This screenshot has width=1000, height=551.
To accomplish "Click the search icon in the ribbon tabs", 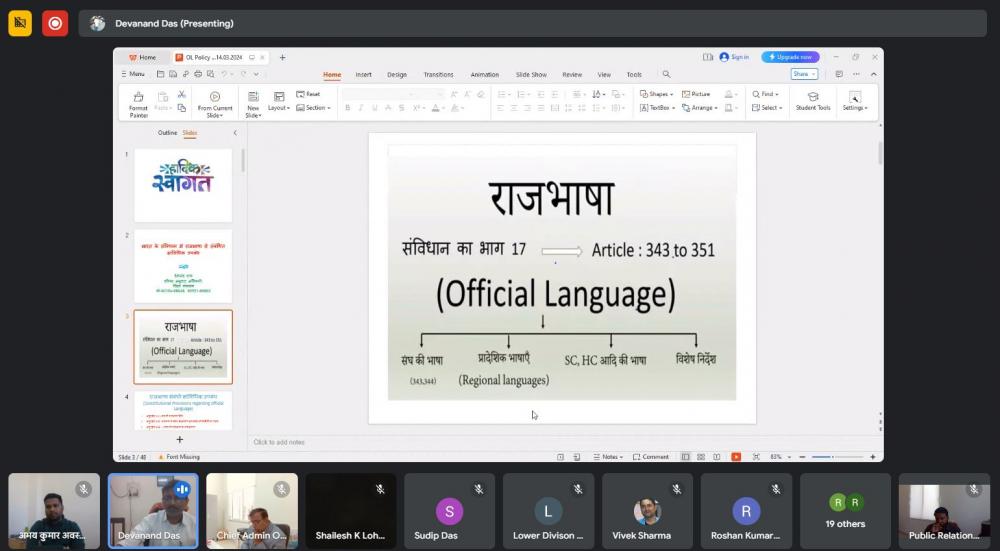I will (x=666, y=74).
